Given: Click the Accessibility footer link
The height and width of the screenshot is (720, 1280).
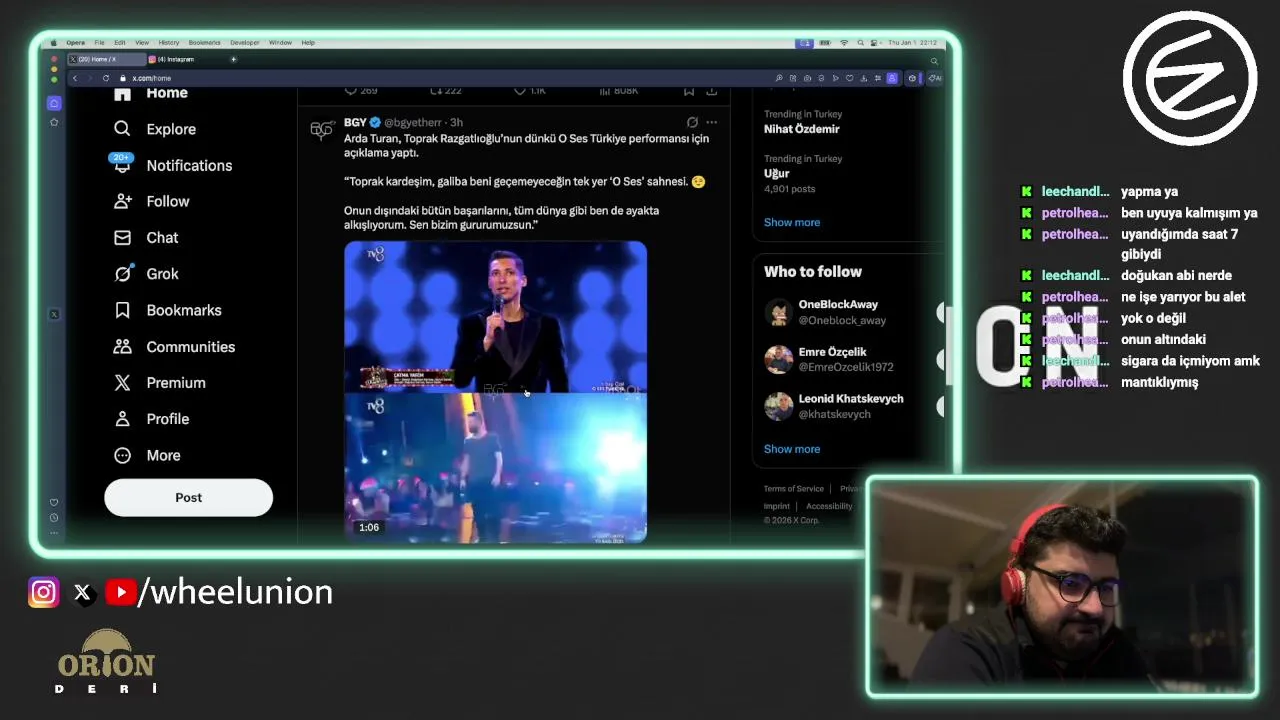Looking at the screenshot, I should [829, 506].
